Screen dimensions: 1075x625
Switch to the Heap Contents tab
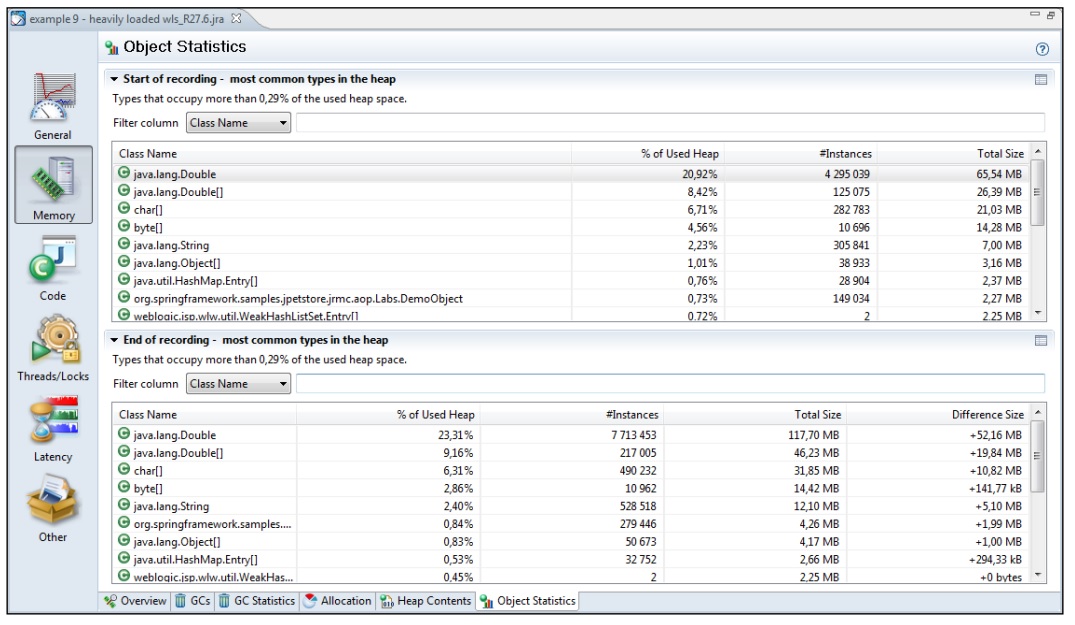tap(424, 601)
